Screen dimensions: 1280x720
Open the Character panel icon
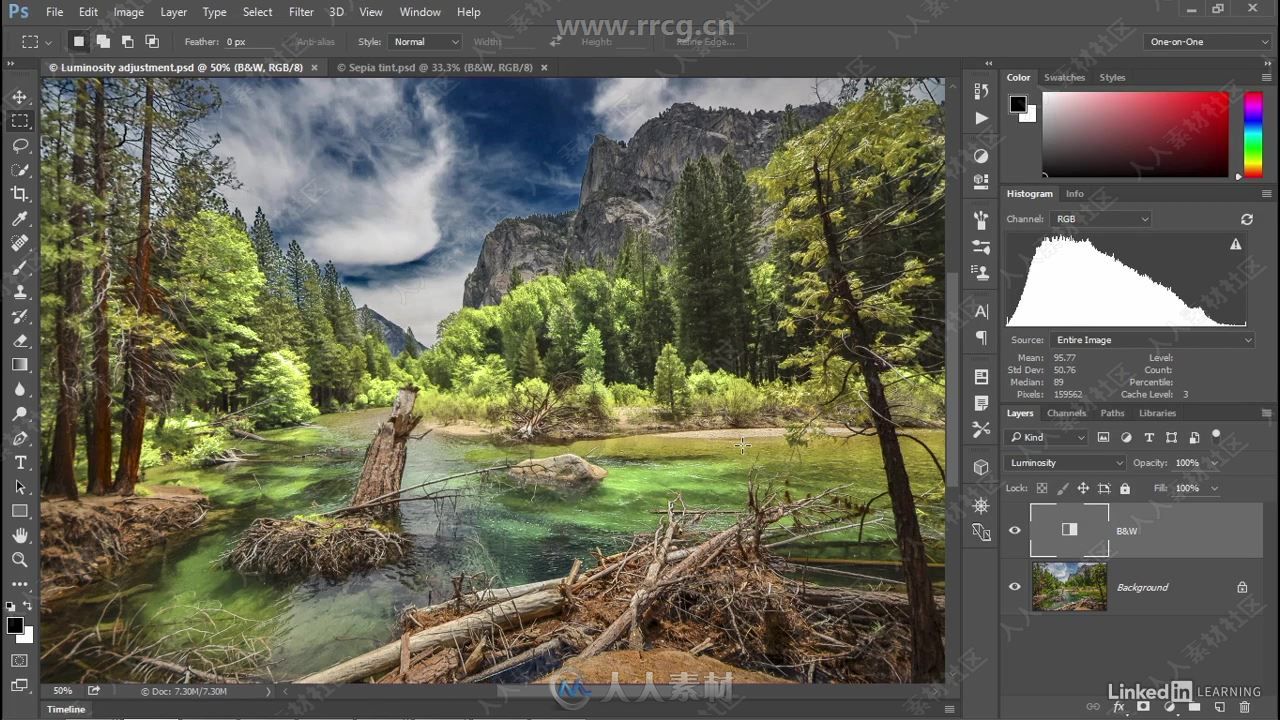click(981, 312)
